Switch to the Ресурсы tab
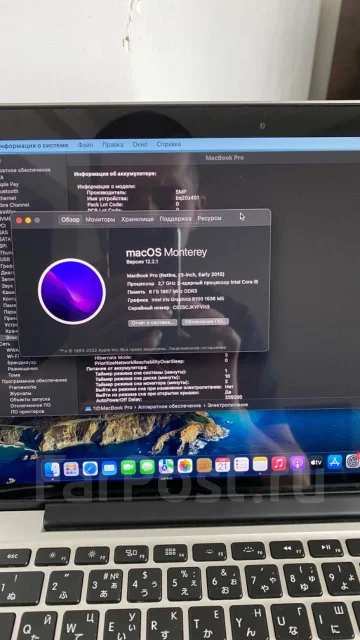 (x=209, y=218)
